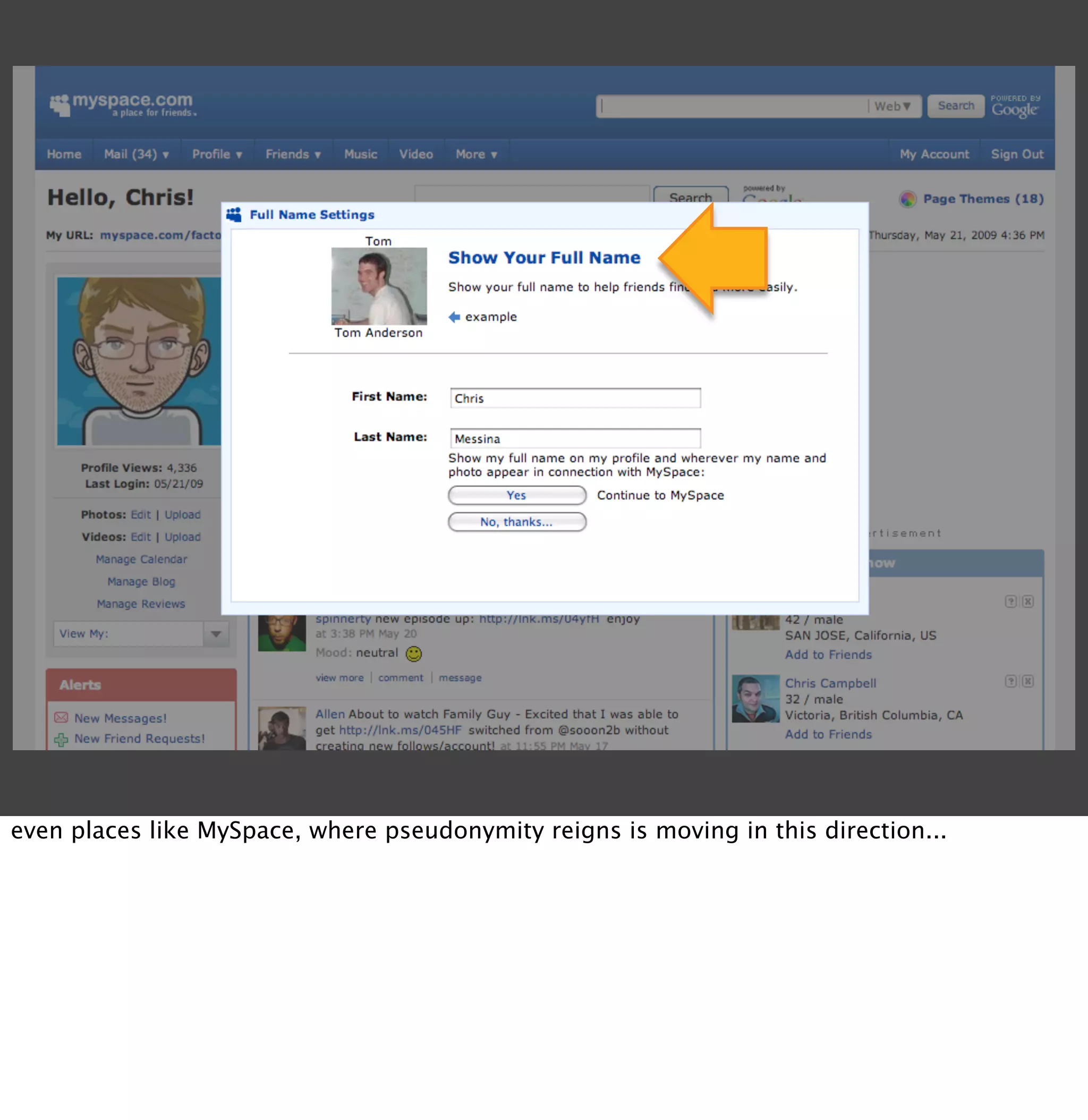The image size is (1088, 1120).
Task: Click Tom Anderson's example photo
Action: [379, 286]
